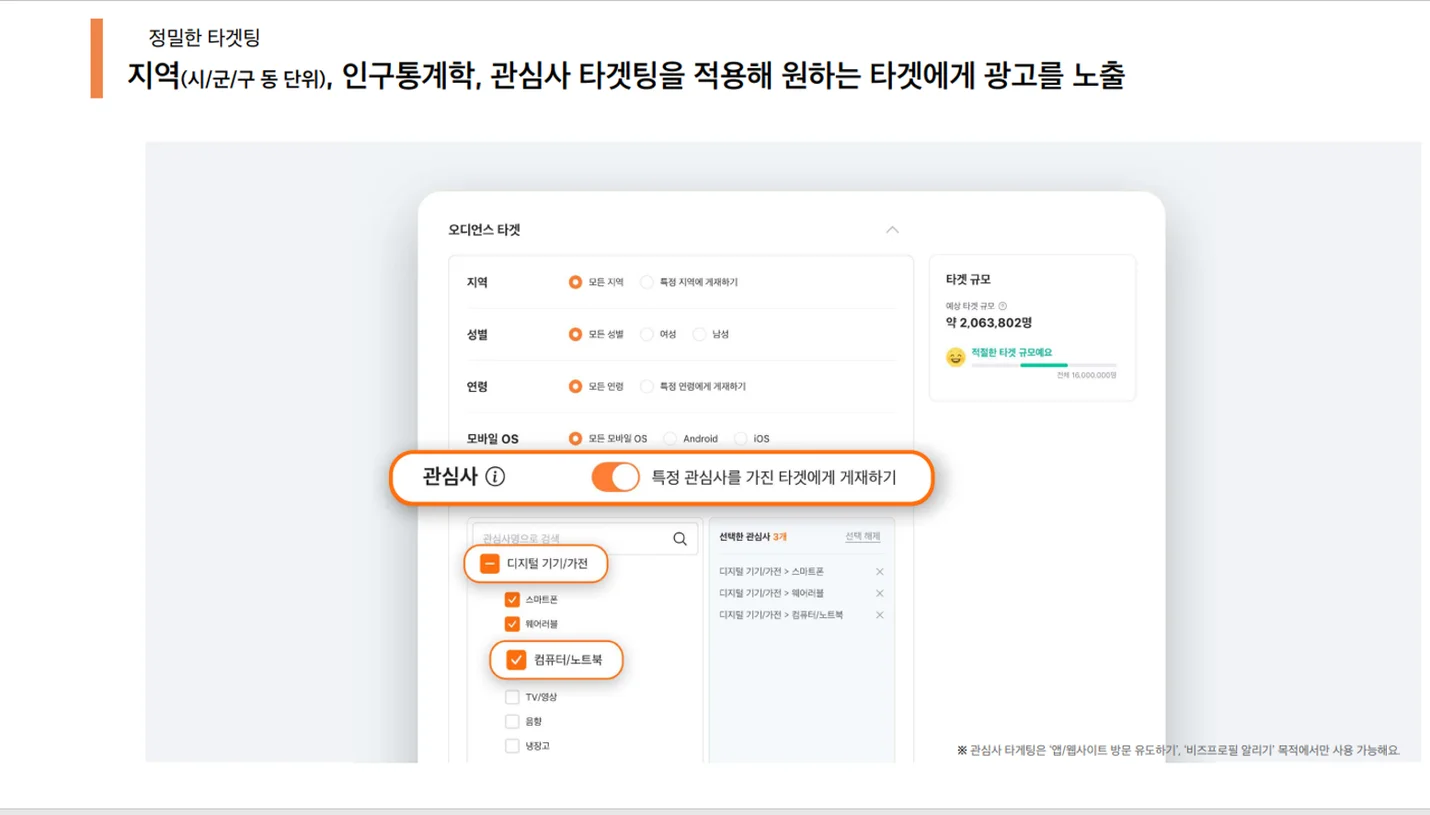Click the 타겟 규모 panel title

tap(968, 280)
